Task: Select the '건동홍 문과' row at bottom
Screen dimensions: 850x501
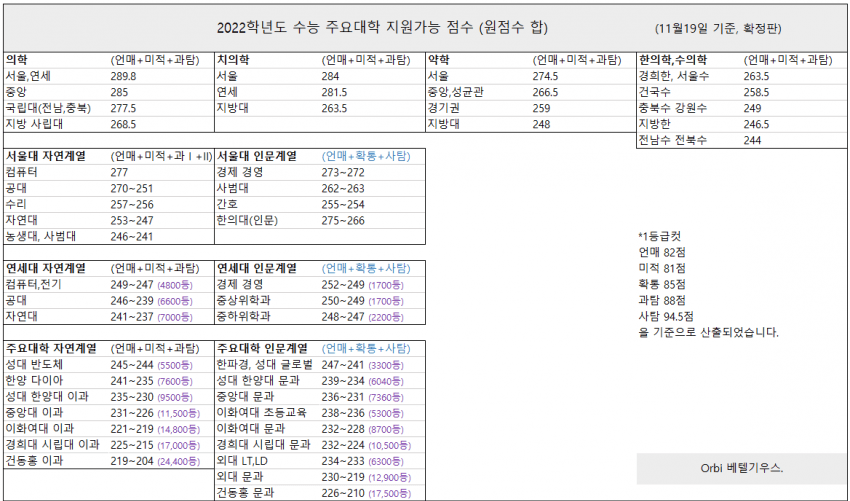Action: point(320,493)
